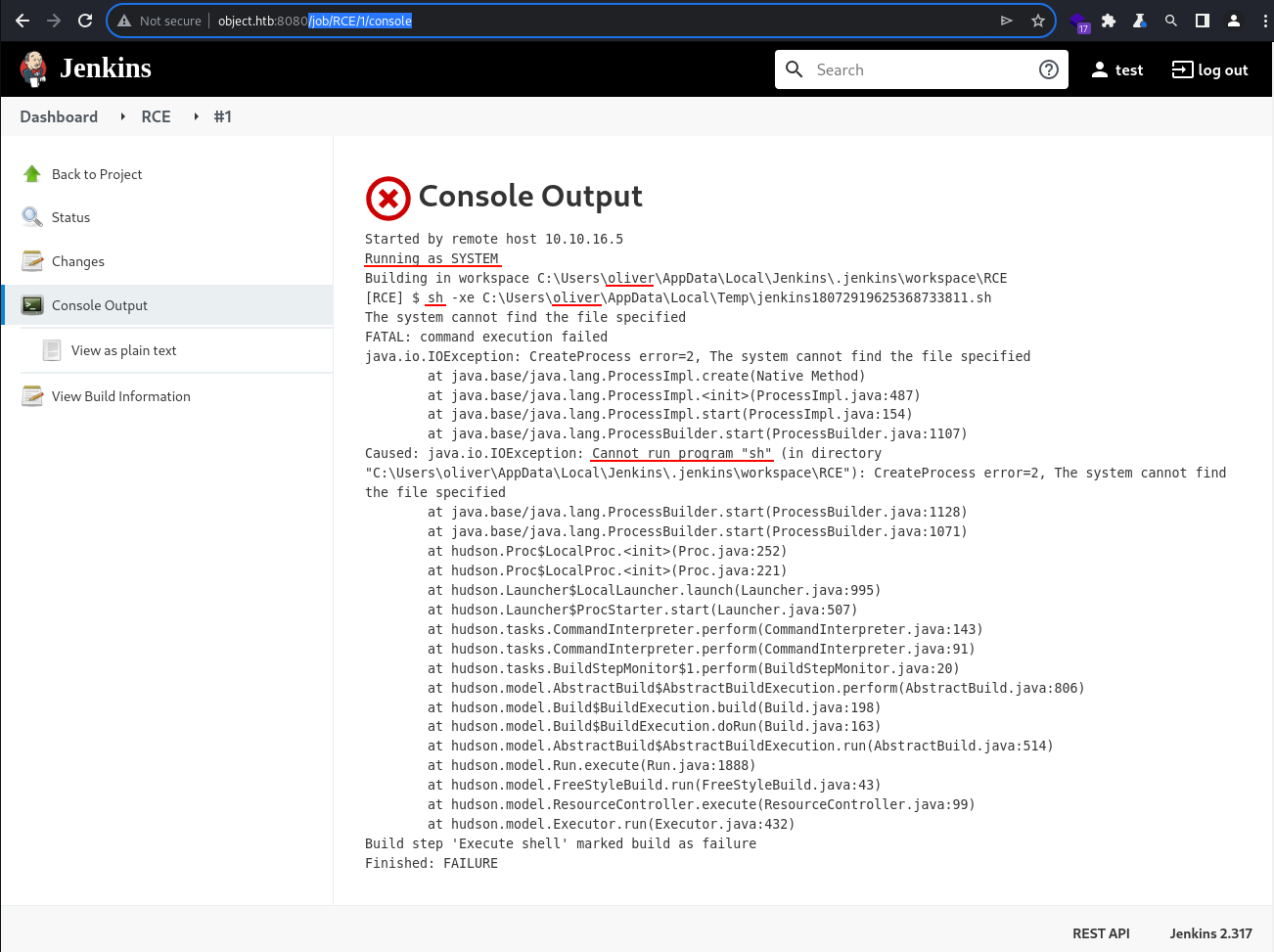Click the browser forward arrow
The image size is (1274, 952).
pyautogui.click(x=54, y=21)
